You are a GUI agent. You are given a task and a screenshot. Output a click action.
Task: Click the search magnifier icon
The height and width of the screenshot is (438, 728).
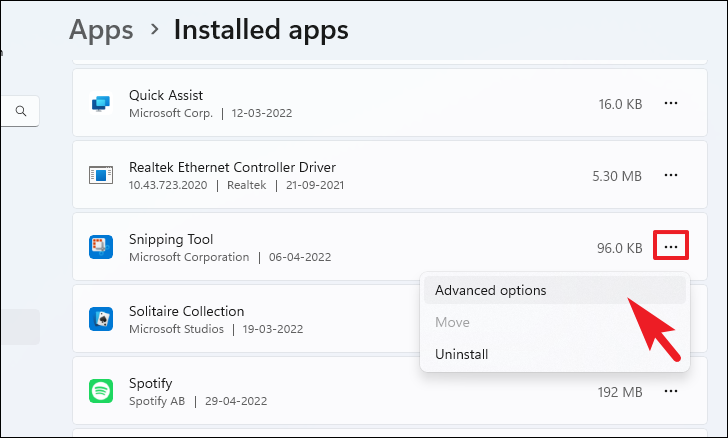pyautogui.click(x=21, y=111)
